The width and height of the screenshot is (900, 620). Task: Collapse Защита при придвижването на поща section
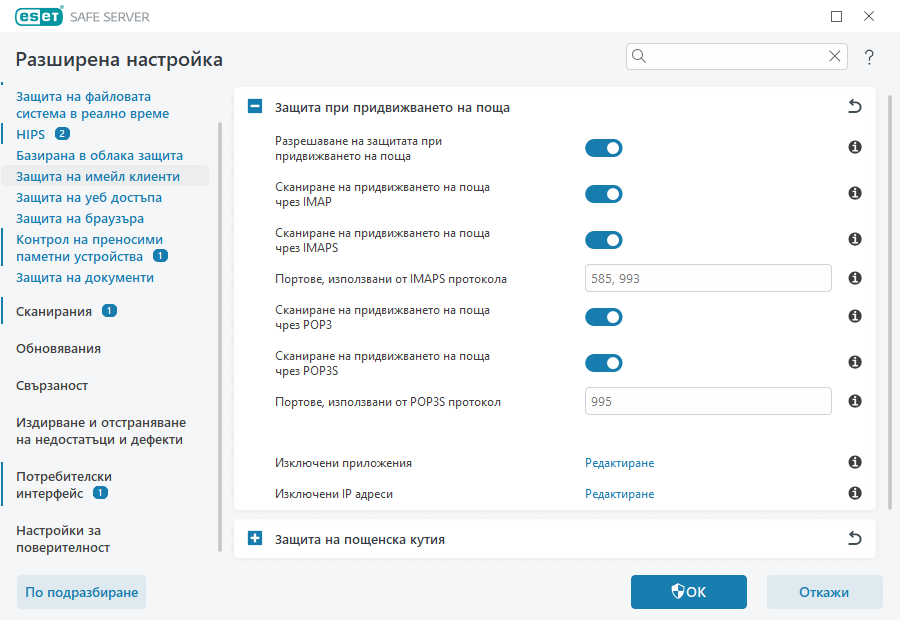[255, 107]
